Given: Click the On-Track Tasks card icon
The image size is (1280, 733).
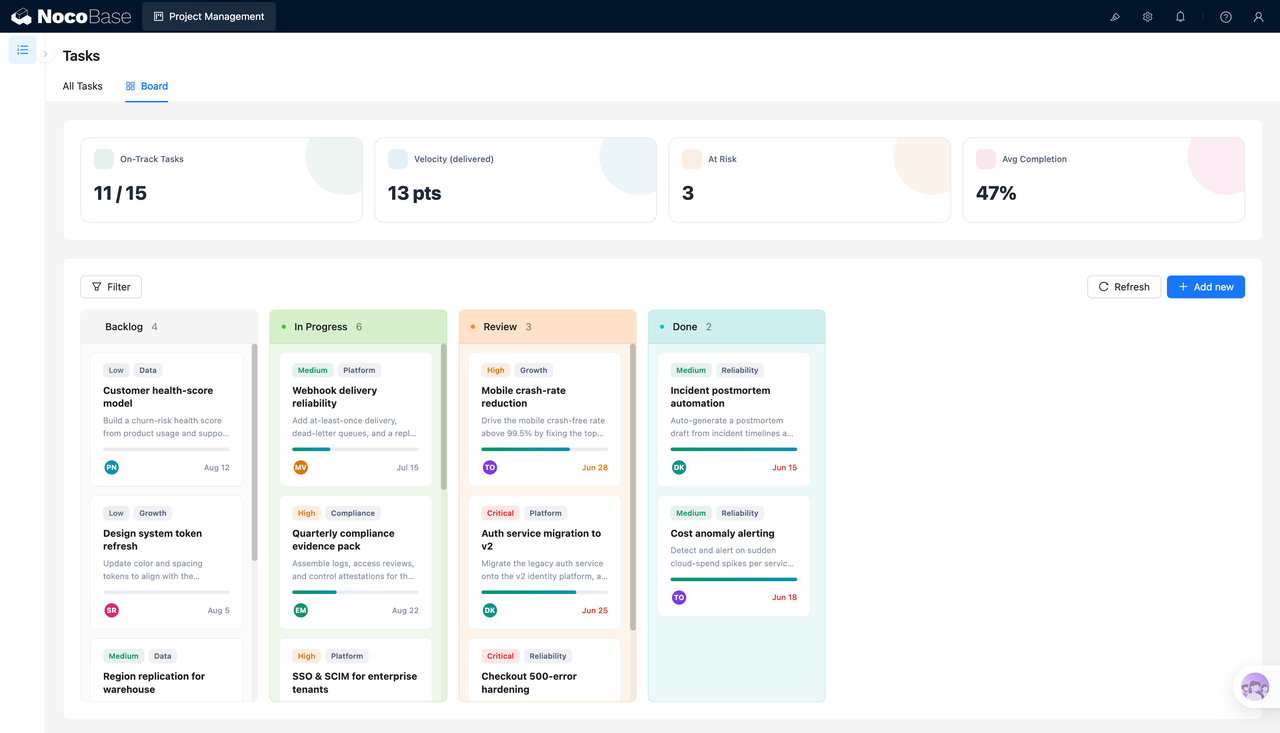Looking at the screenshot, I should [103, 159].
